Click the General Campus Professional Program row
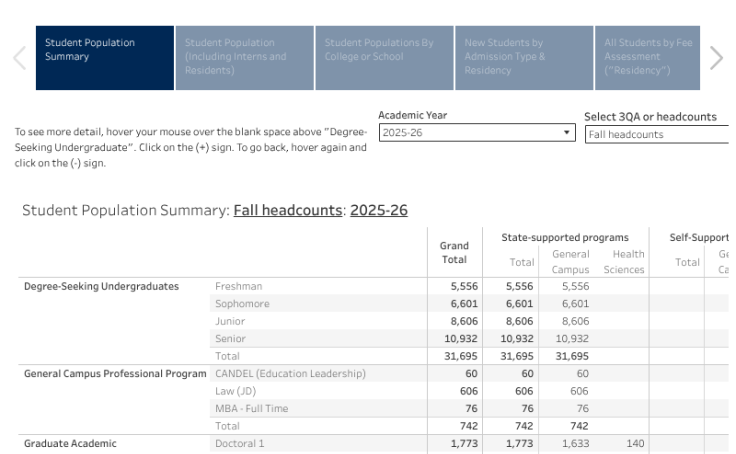736x454 pixels. click(x=116, y=374)
